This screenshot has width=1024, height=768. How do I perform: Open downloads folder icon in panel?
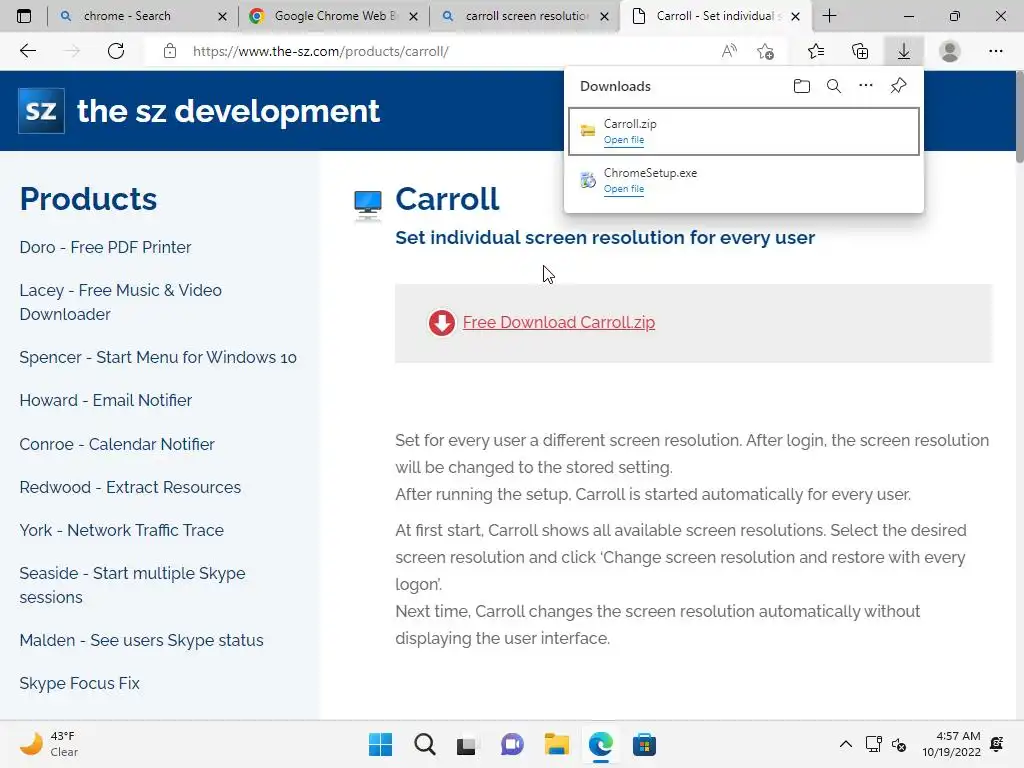[x=802, y=86]
